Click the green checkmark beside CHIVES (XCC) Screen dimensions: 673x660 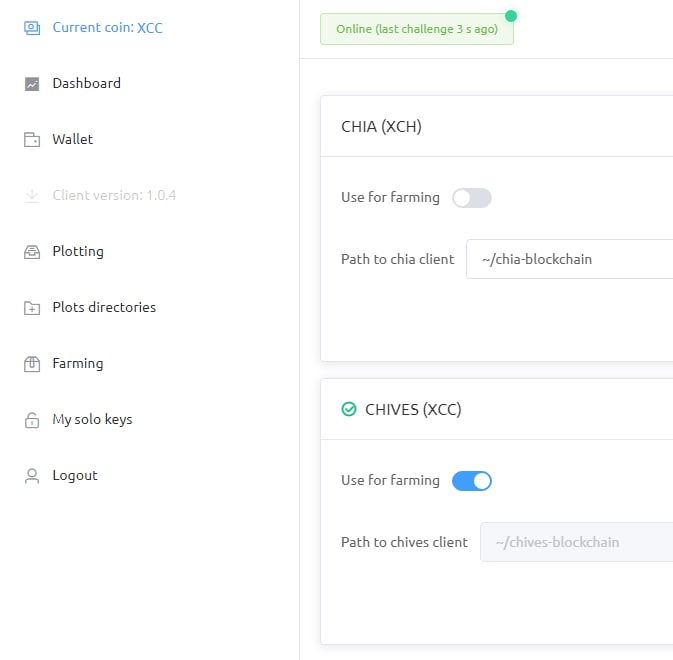349,409
